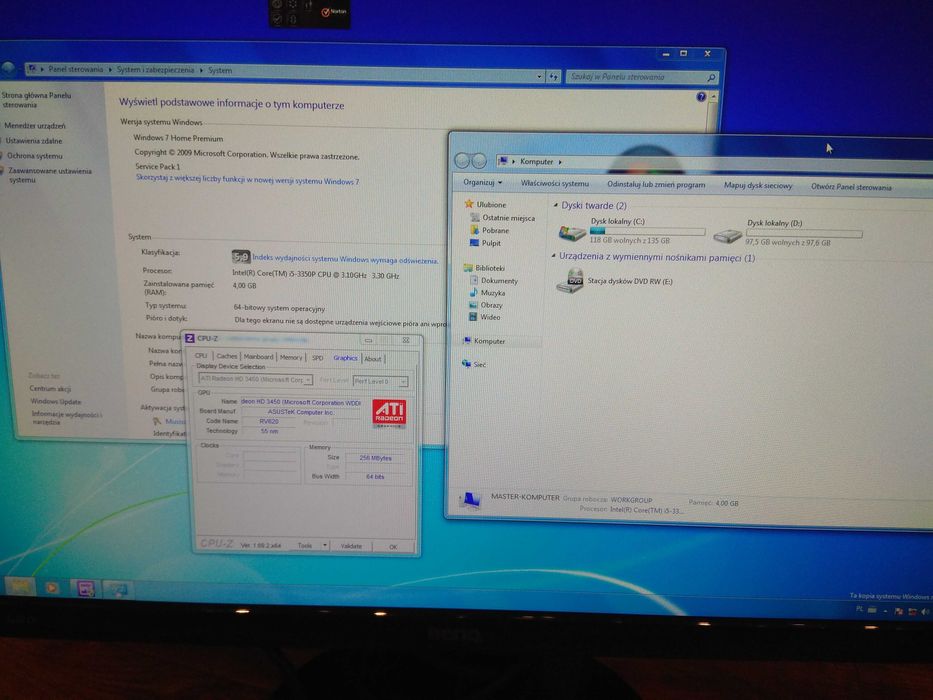The height and width of the screenshot is (700, 933).
Task: Switch to Memory tab in CPU-Z
Action: point(291,357)
